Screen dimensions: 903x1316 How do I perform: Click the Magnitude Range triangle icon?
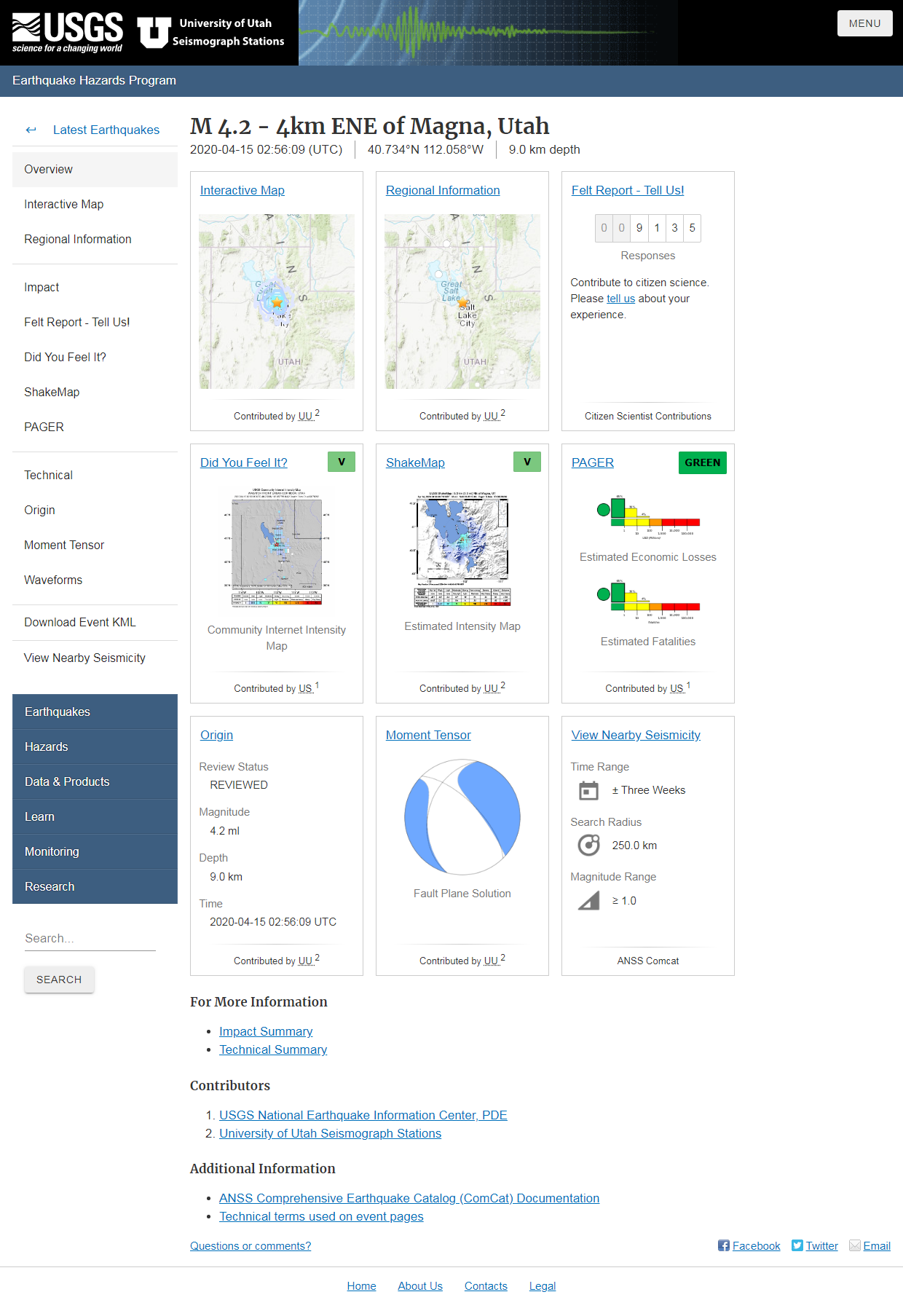588,901
